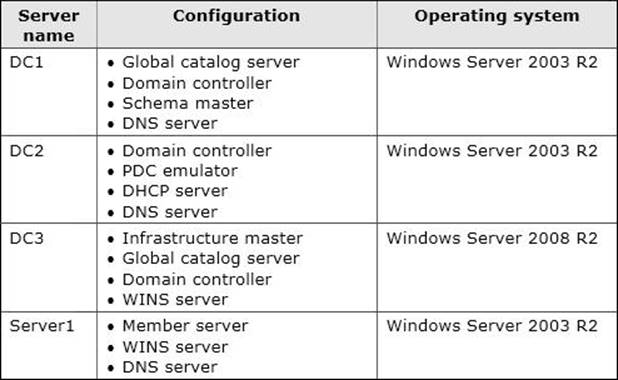618x380 pixels.
Task: Click DHCP server entry under DC2
Action: (175, 191)
